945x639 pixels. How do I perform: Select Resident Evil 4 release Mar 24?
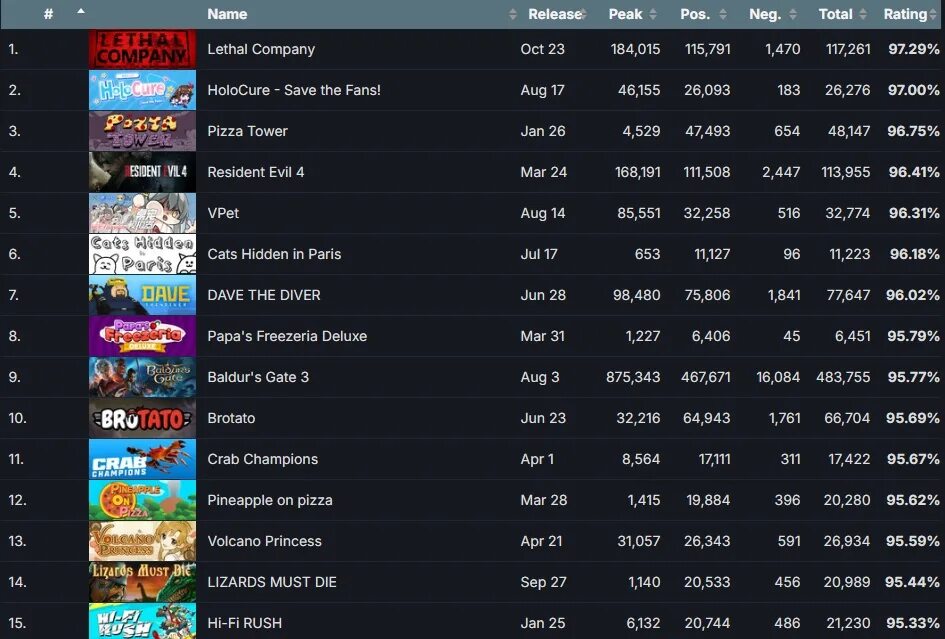click(x=544, y=172)
